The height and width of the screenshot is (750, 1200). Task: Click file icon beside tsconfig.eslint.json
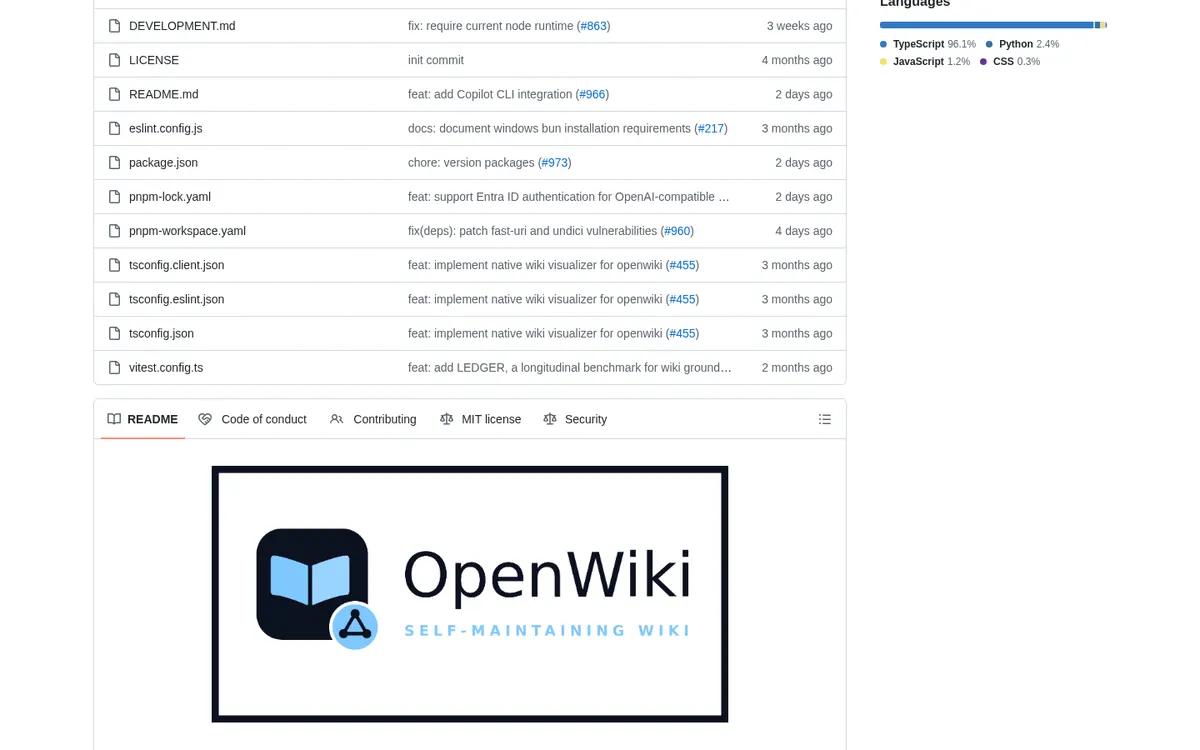pyautogui.click(x=115, y=299)
